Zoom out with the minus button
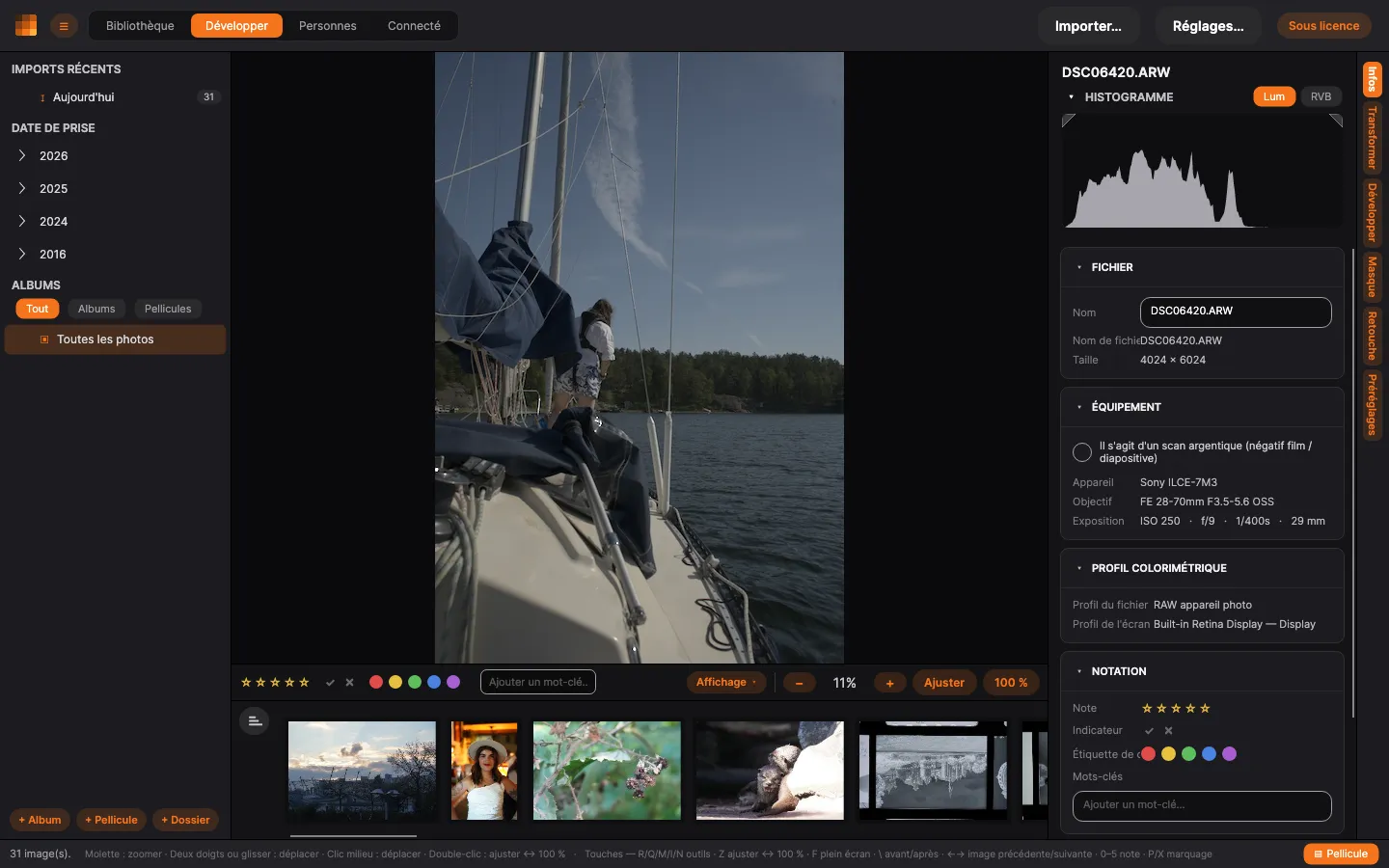Image resolution: width=1389 pixels, height=868 pixels. [799, 683]
